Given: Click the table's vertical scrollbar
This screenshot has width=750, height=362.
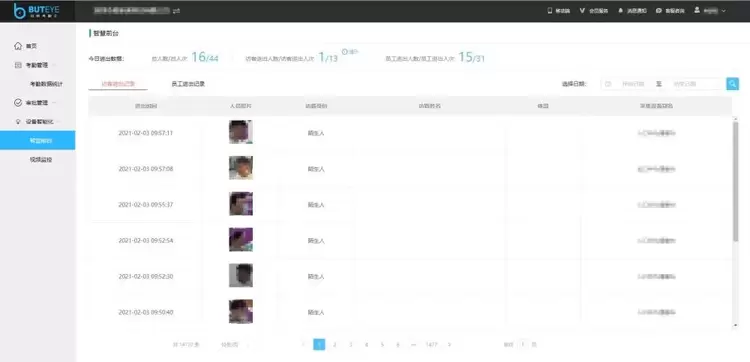Looking at the screenshot, I should pos(735,182).
